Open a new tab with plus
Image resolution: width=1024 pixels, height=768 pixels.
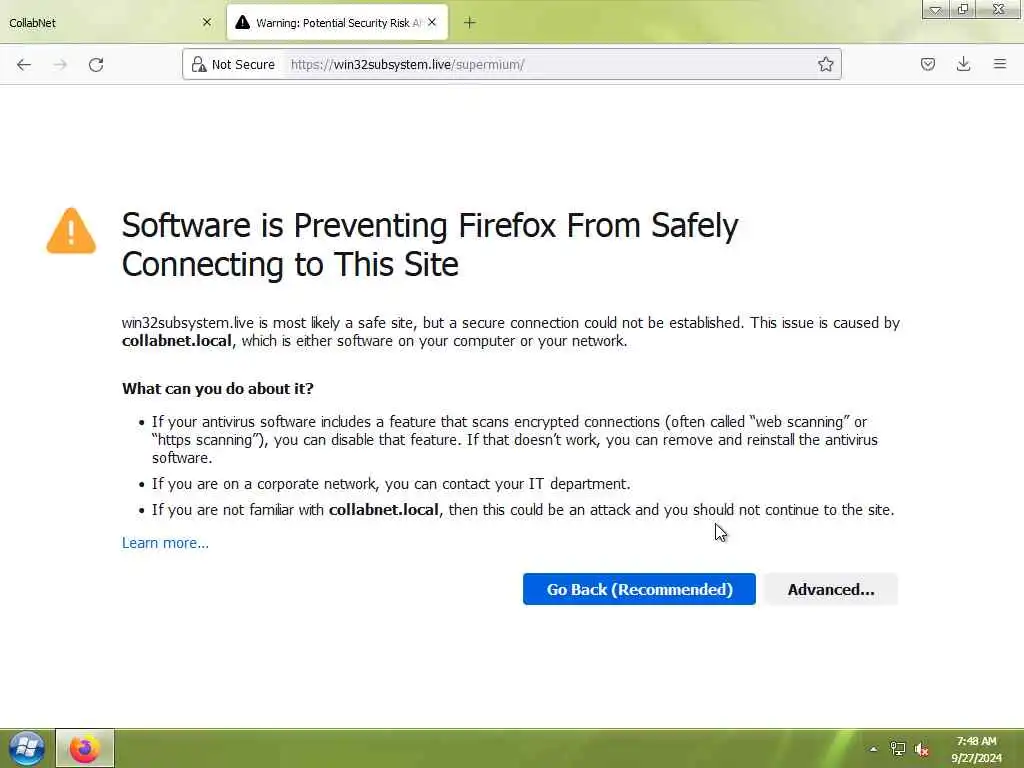(470, 22)
